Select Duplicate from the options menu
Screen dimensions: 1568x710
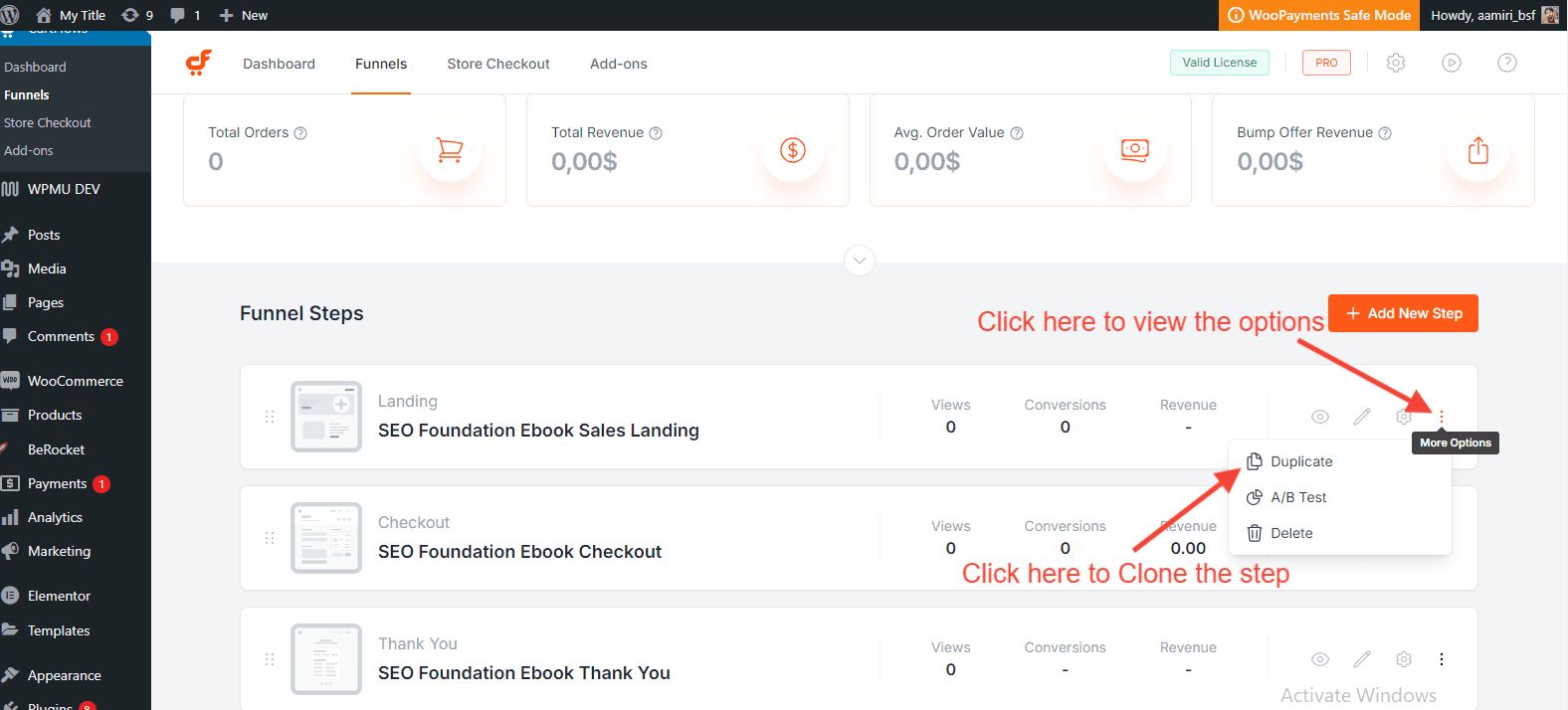(1300, 461)
